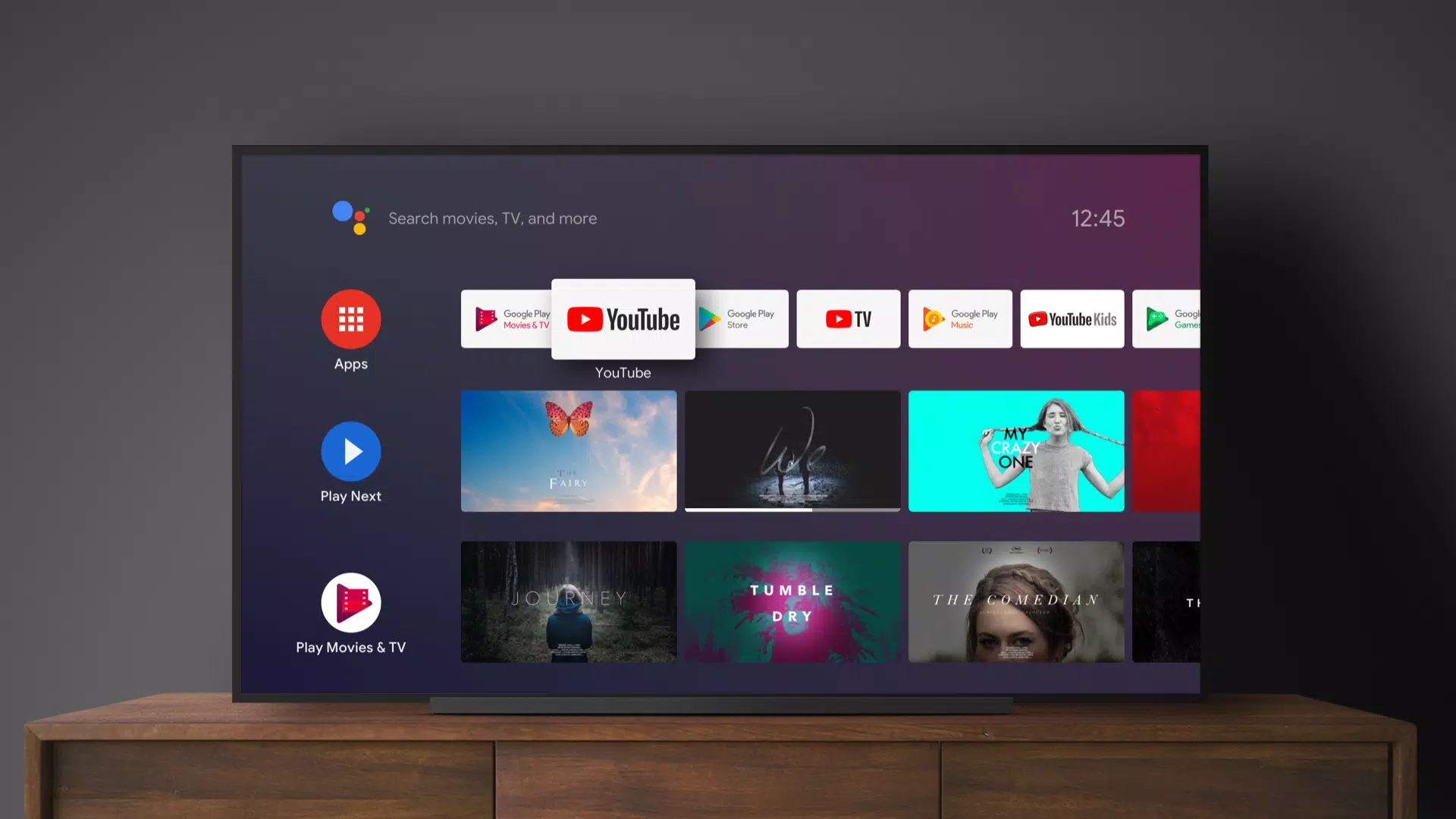Viewport: 1456px width, 819px height.
Task: Open Google Play Movies & TV
Action: [x=511, y=318]
